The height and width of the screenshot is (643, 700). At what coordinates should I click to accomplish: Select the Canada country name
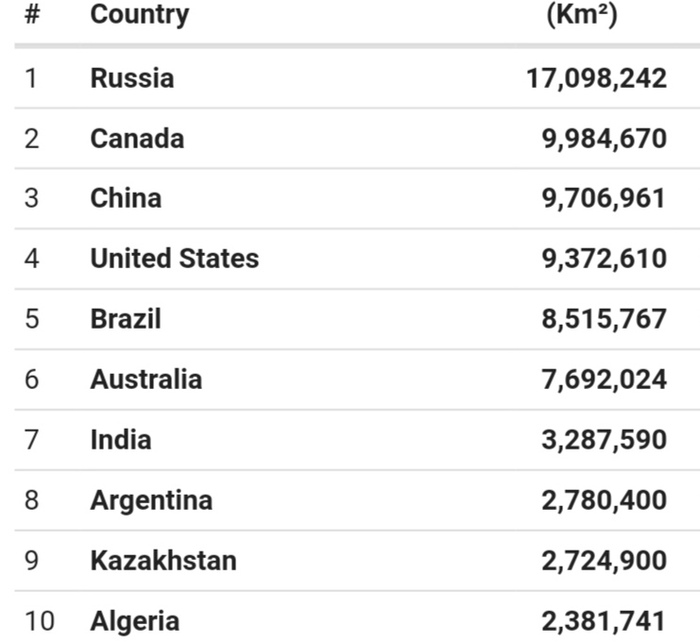(x=137, y=138)
